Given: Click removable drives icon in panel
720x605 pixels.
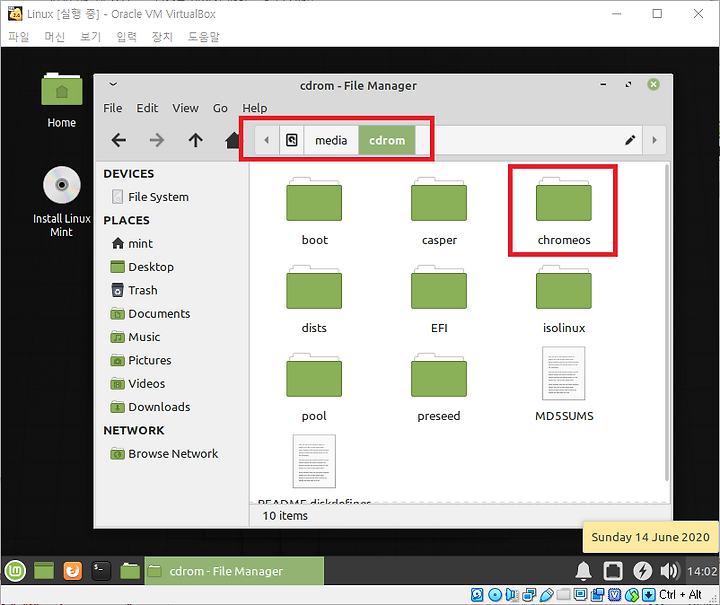Looking at the screenshot, I should [613, 571].
